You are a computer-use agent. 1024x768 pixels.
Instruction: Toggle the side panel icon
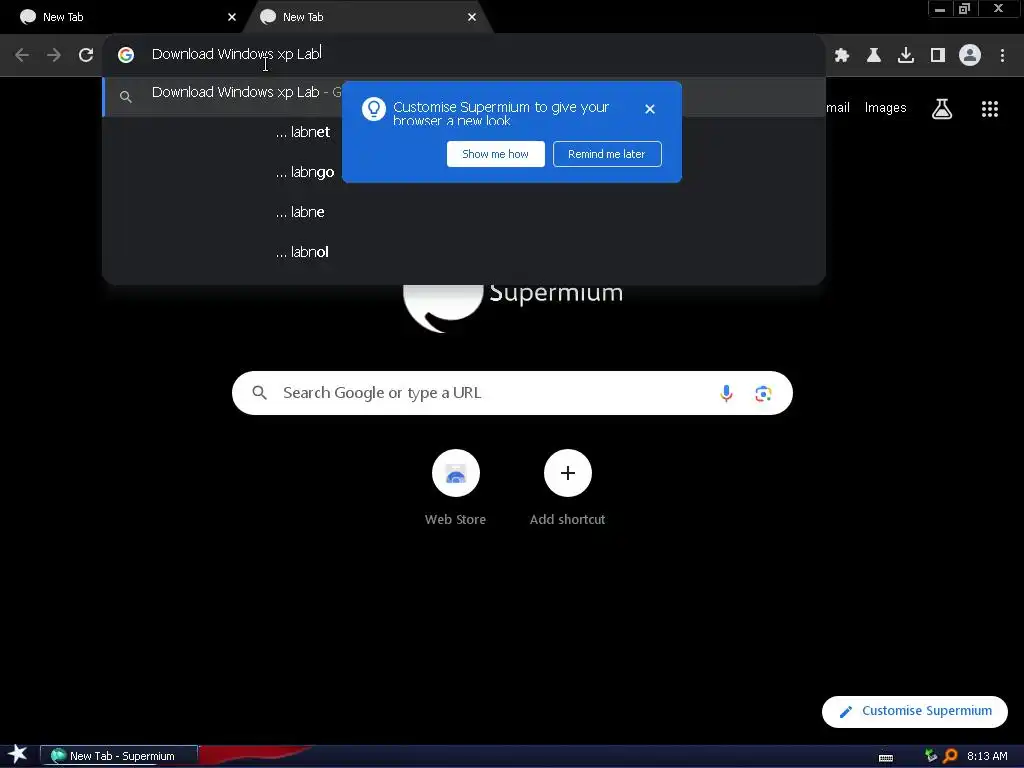[938, 55]
